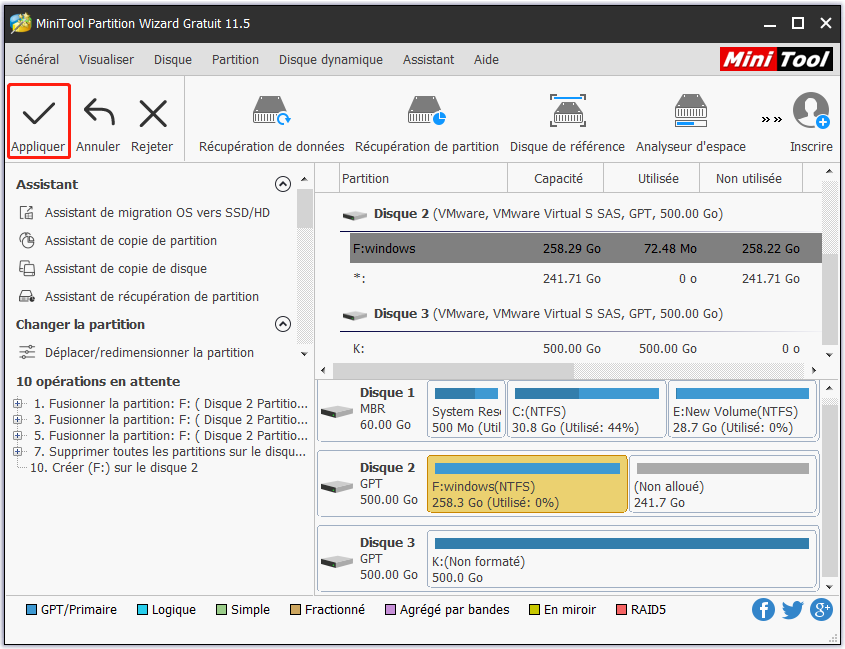Screen dimensions: 845x649
Task: Open the Visualiser menu
Action: pyautogui.click(x=106, y=59)
